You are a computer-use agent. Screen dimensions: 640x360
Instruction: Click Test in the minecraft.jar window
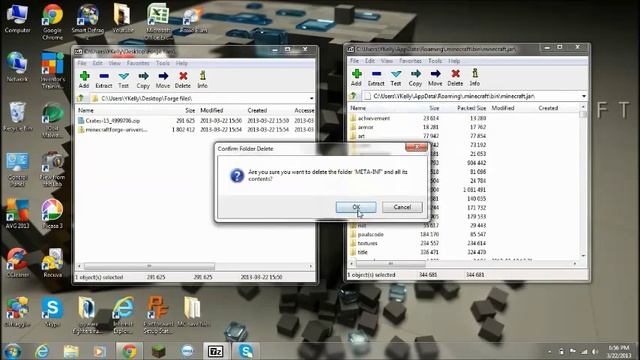pyautogui.click(x=396, y=77)
